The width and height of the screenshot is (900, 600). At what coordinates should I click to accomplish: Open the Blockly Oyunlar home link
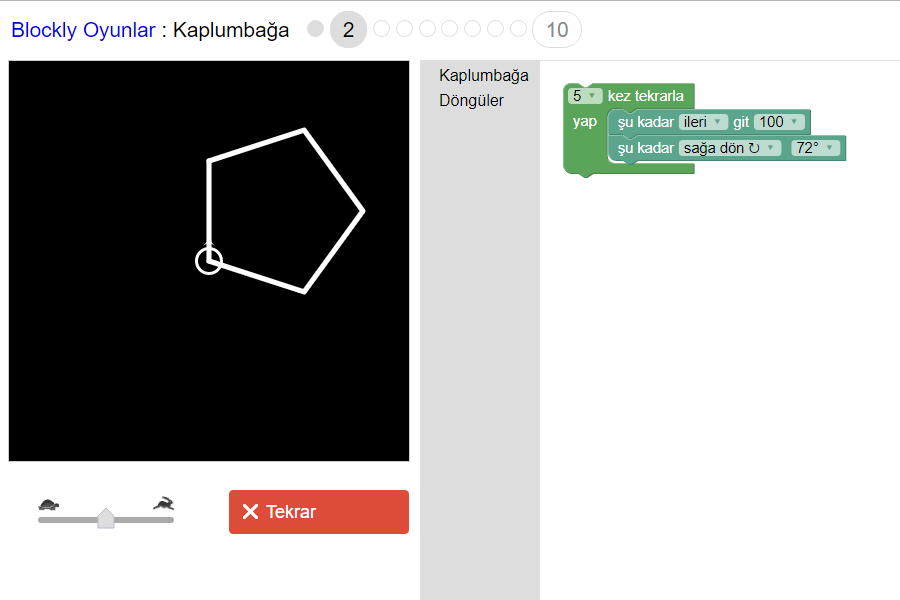coord(83,30)
